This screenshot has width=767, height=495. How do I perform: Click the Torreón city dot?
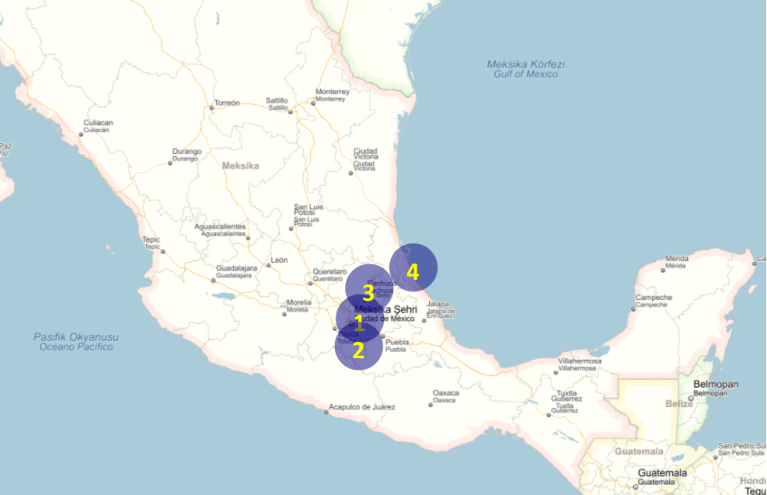211,106
